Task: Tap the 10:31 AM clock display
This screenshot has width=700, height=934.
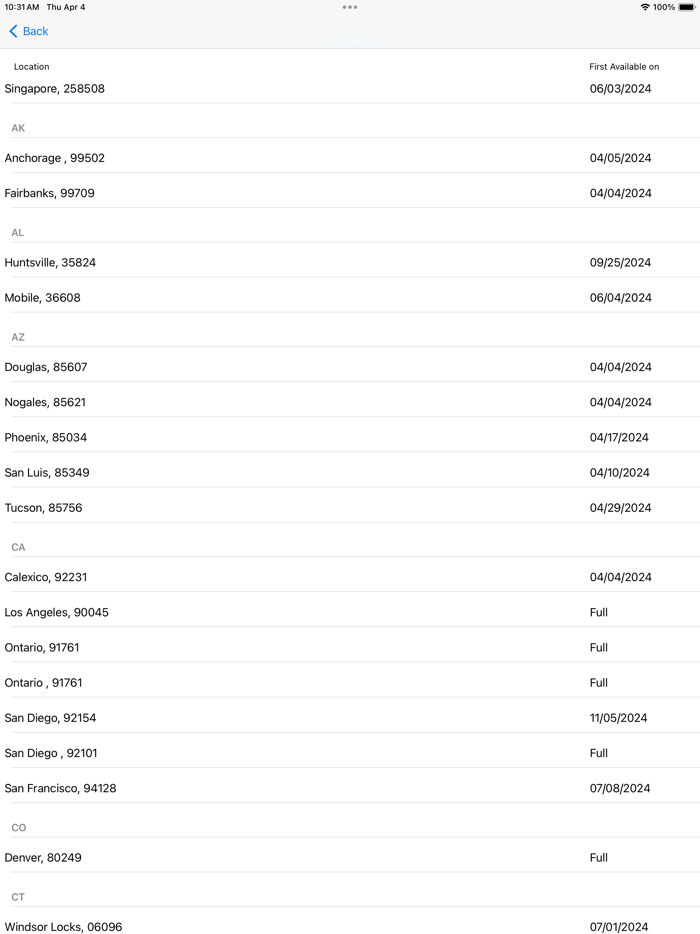Action: (x=23, y=7)
